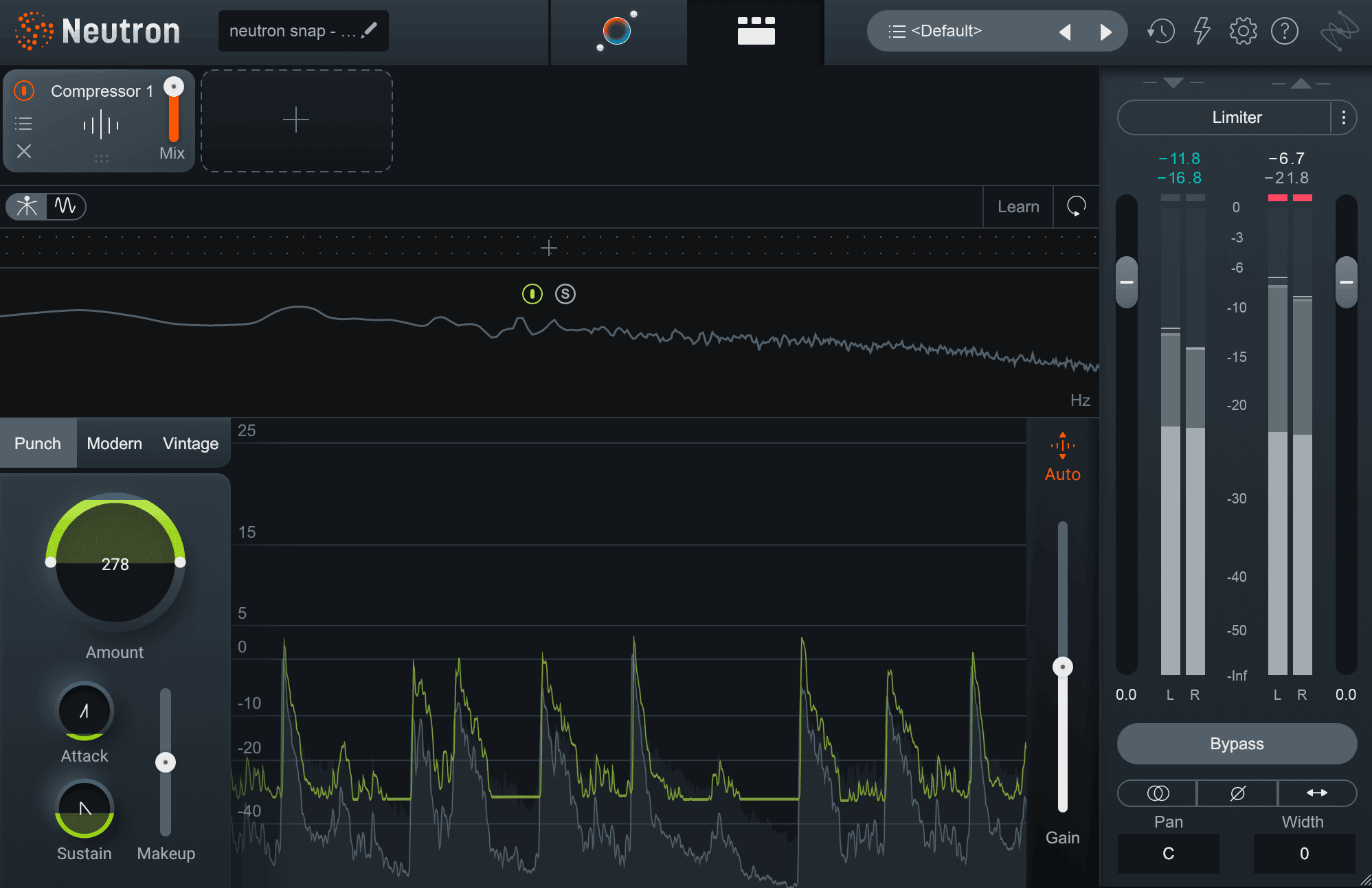Click the Pan value field C
Screen dimensions: 1372x888
coord(1169,854)
